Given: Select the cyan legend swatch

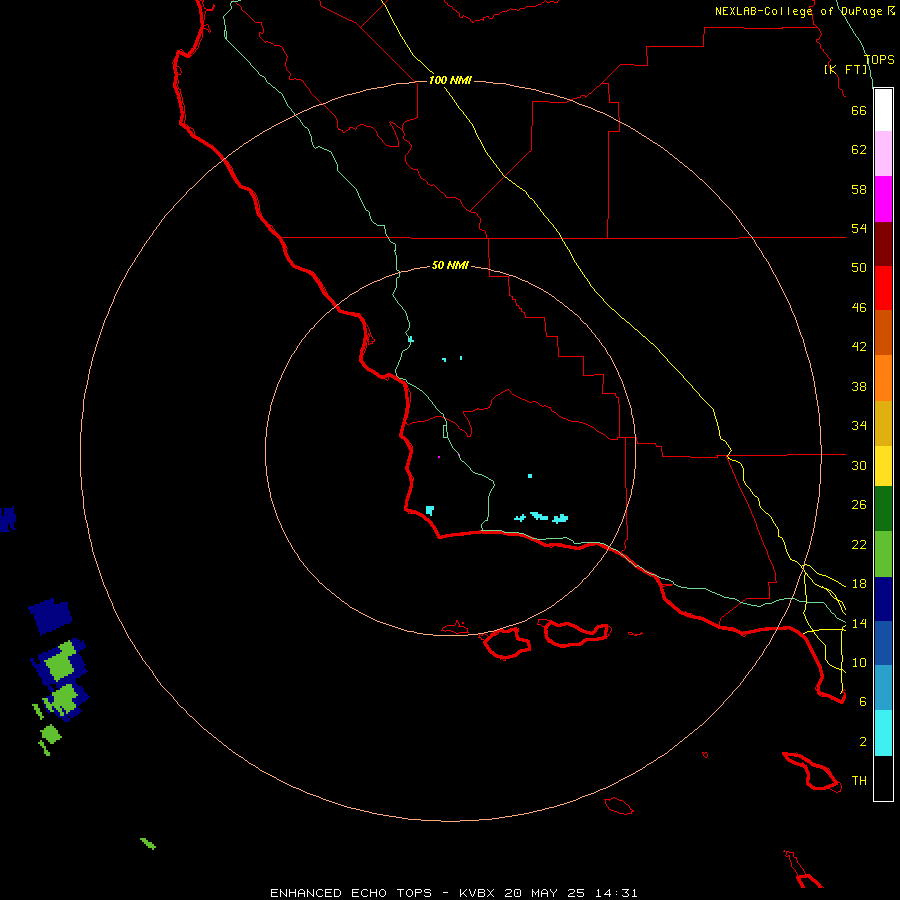Looking at the screenshot, I should tap(883, 733).
